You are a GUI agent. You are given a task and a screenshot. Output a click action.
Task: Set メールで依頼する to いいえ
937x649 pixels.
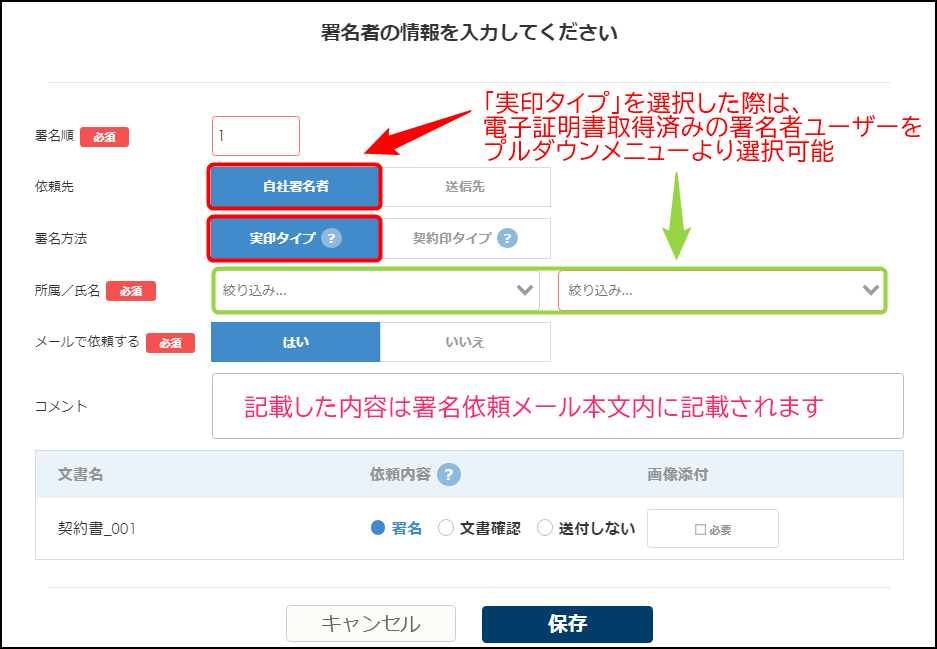point(465,342)
